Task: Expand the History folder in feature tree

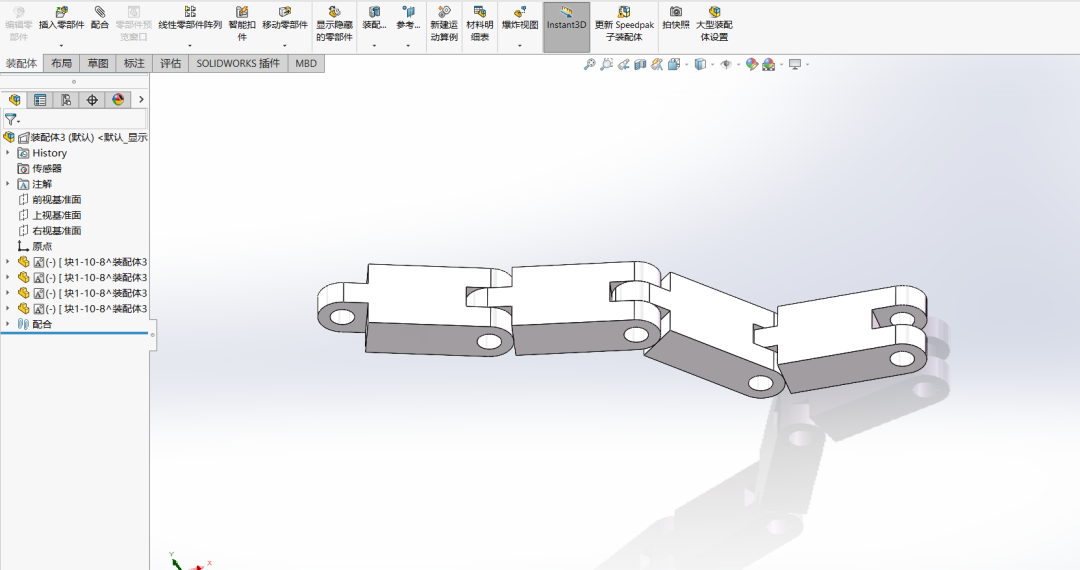Action: point(9,153)
